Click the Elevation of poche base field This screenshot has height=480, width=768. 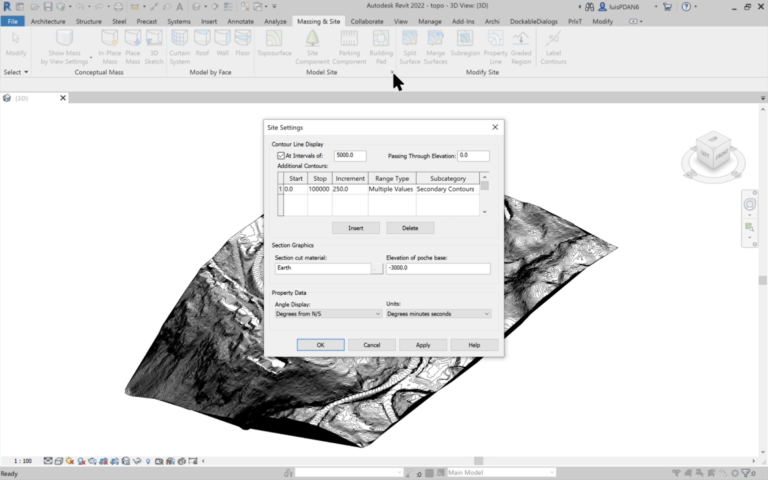(x=438, y=268)
